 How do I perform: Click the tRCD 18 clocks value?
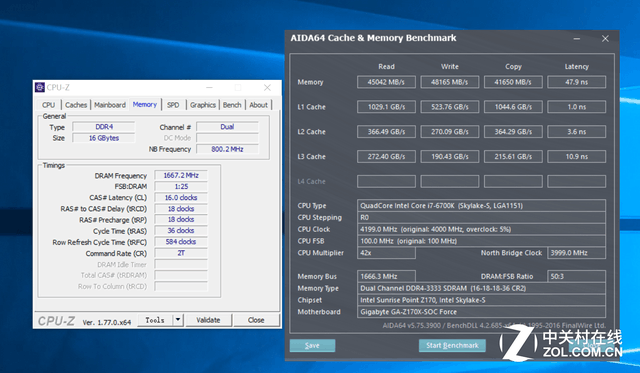tap(181, 209)
